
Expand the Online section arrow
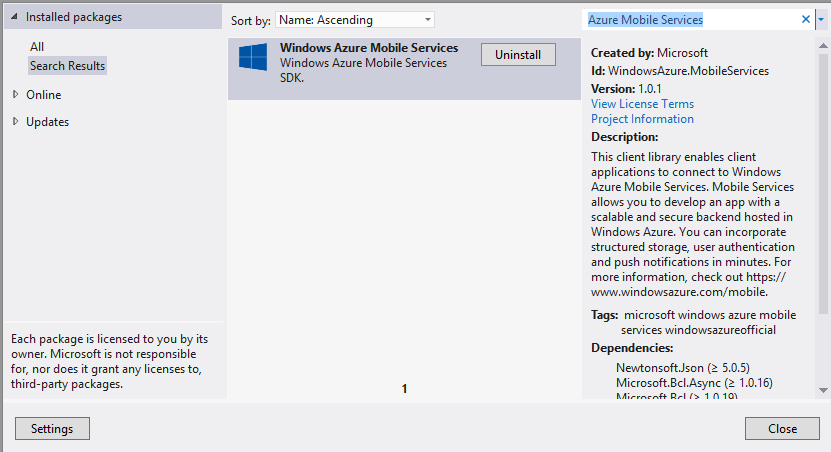pyautogui.click(x=15, y=94)
